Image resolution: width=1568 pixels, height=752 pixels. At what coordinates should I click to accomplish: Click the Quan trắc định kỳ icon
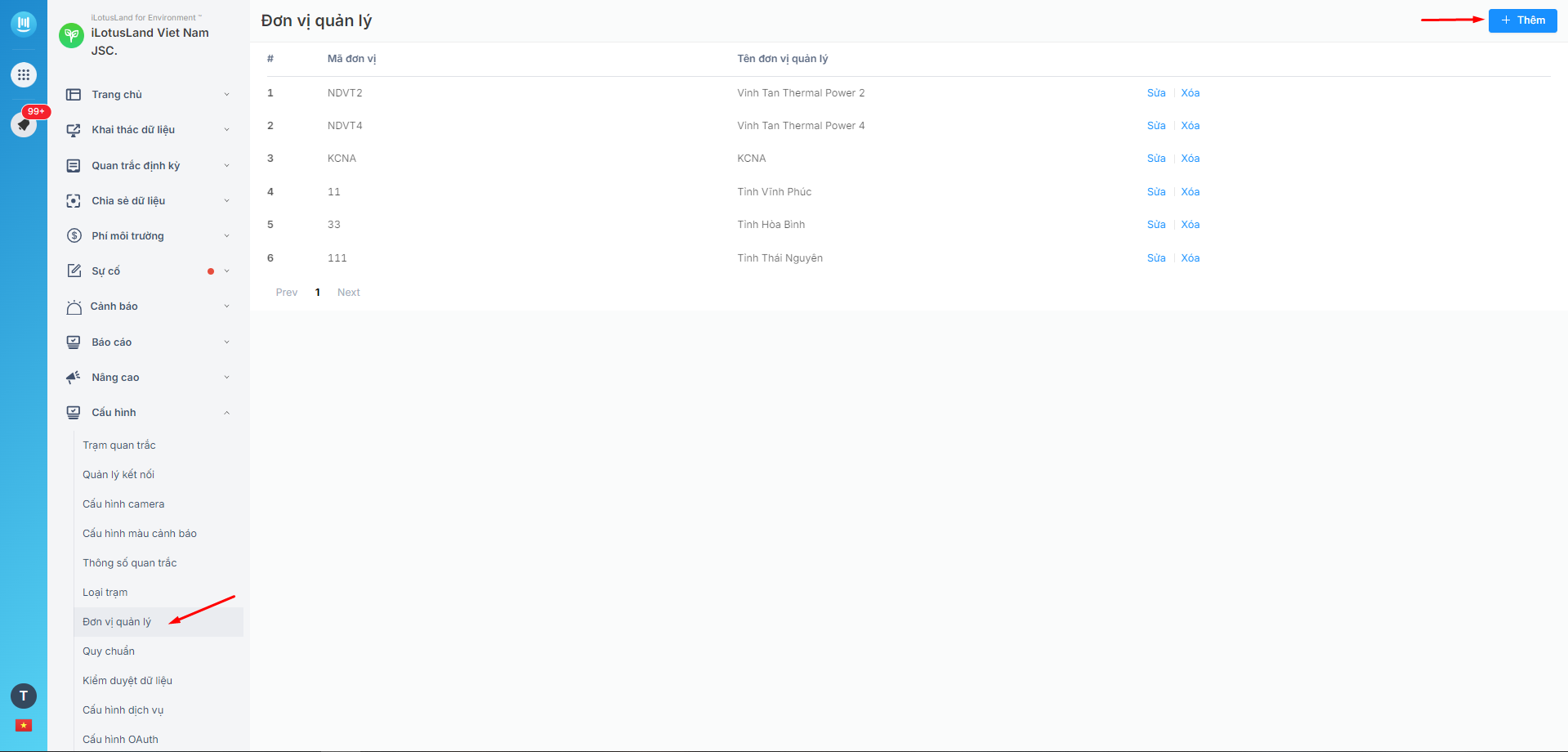pos(74,166)
